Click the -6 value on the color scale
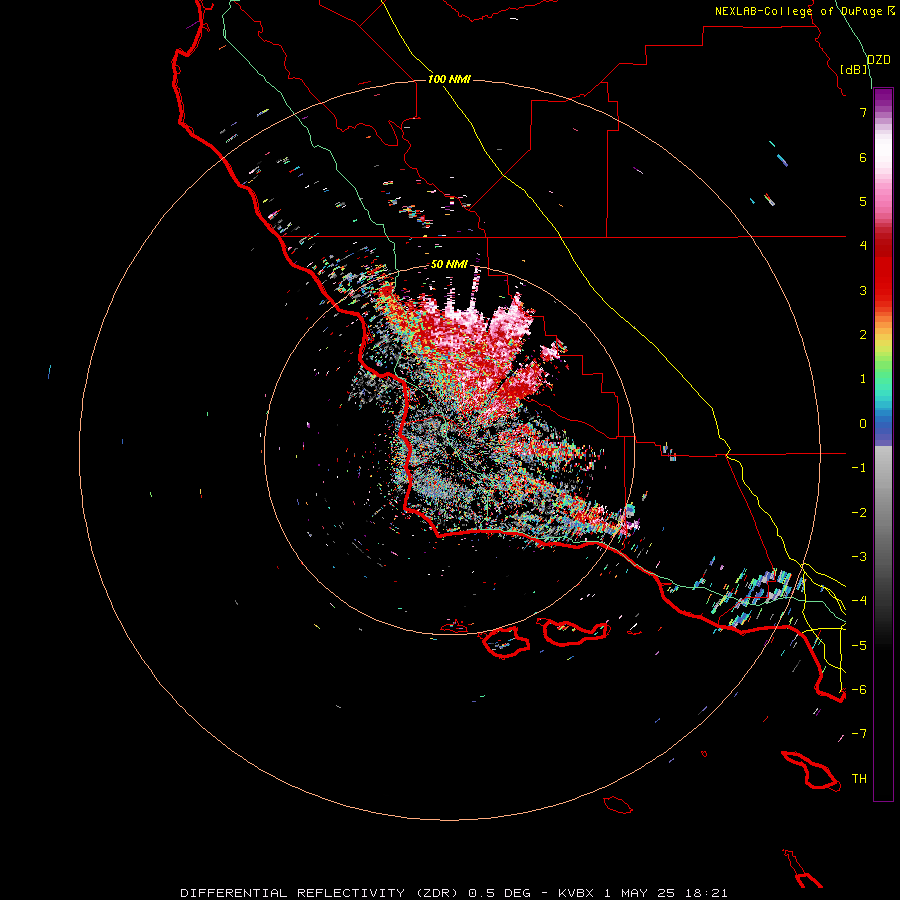This screenshot has width=900, height=900. tap(859, 690)
